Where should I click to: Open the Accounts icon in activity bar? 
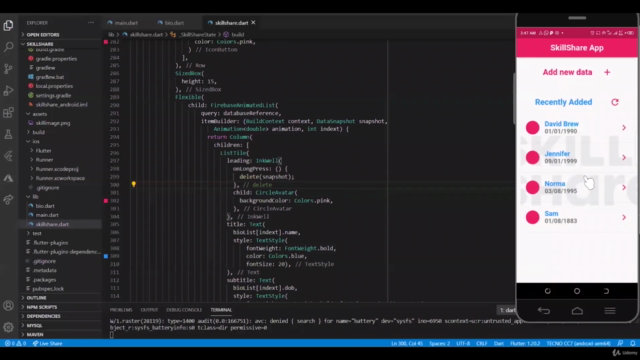[x=8, y=305]
